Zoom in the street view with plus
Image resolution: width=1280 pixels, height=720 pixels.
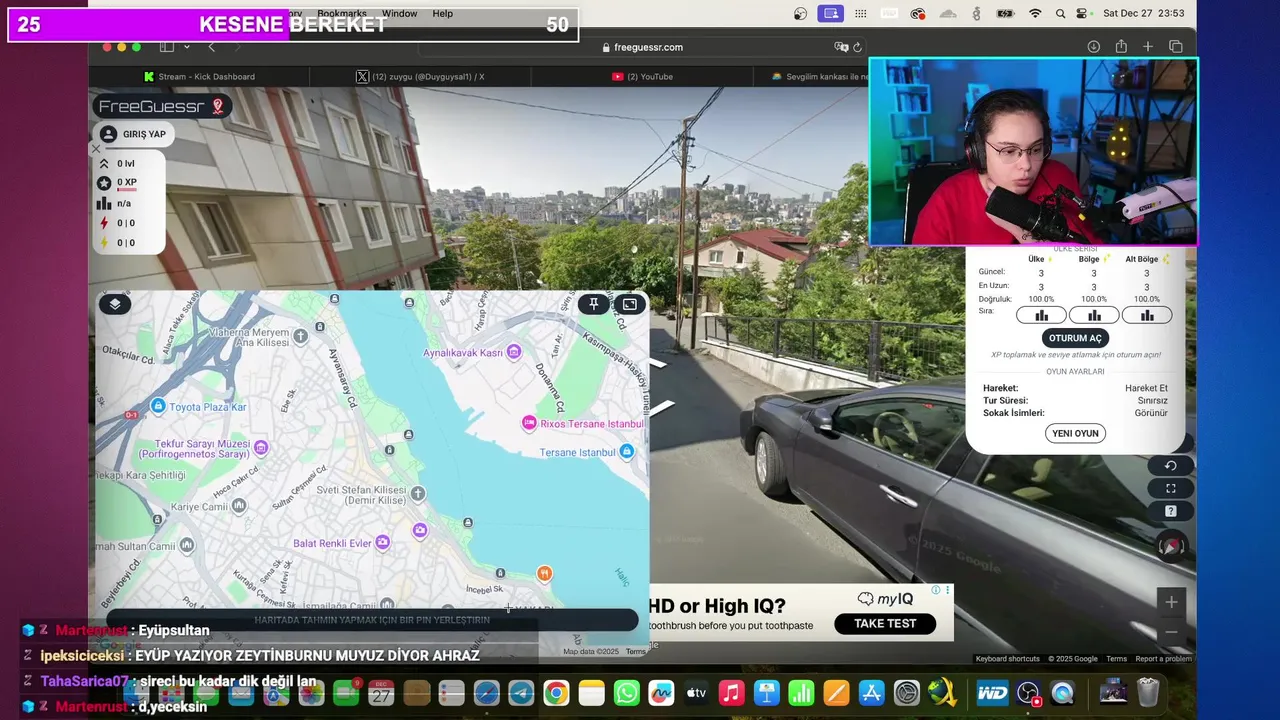coord(1171,602)
